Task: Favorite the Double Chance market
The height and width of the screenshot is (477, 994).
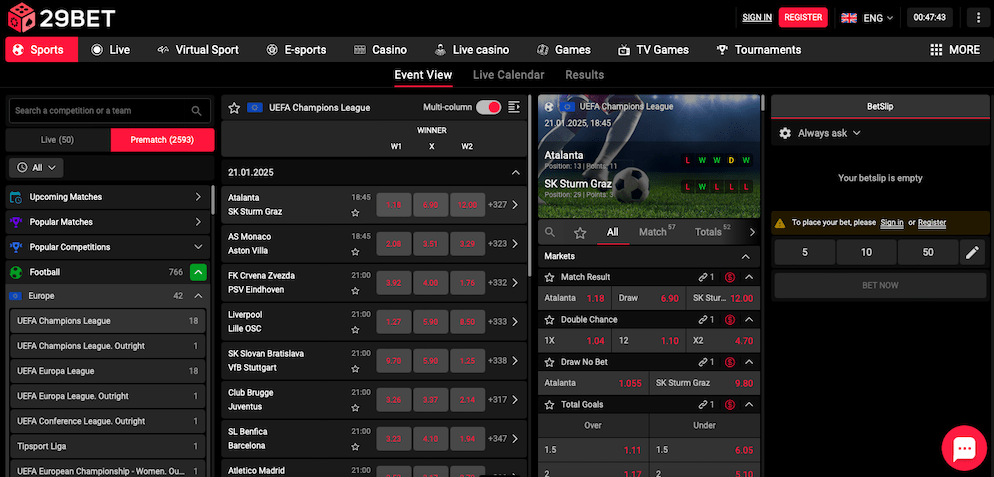Action: pos(550,320)
